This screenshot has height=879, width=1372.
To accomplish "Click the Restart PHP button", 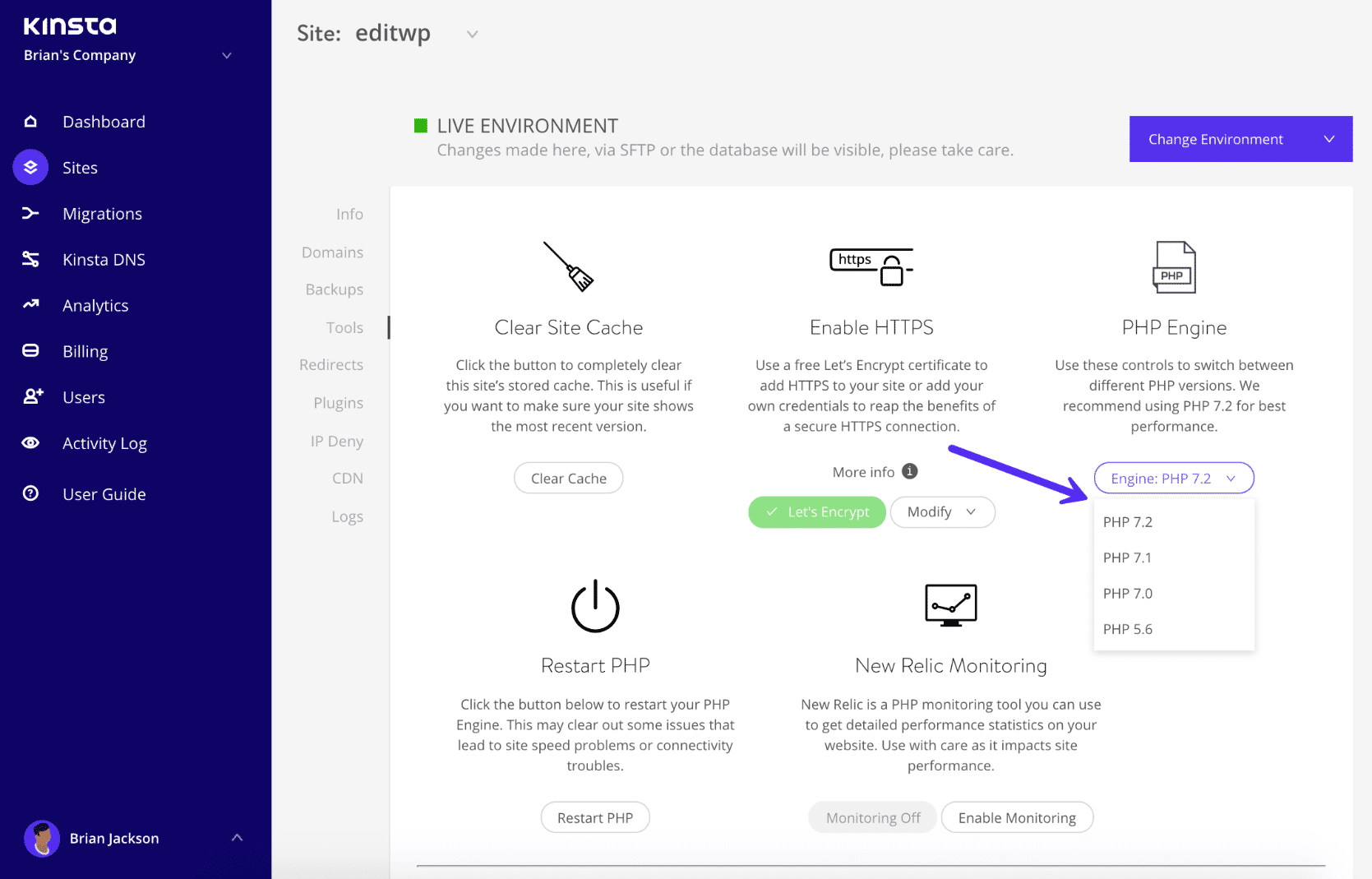I will tap(595, 817).
